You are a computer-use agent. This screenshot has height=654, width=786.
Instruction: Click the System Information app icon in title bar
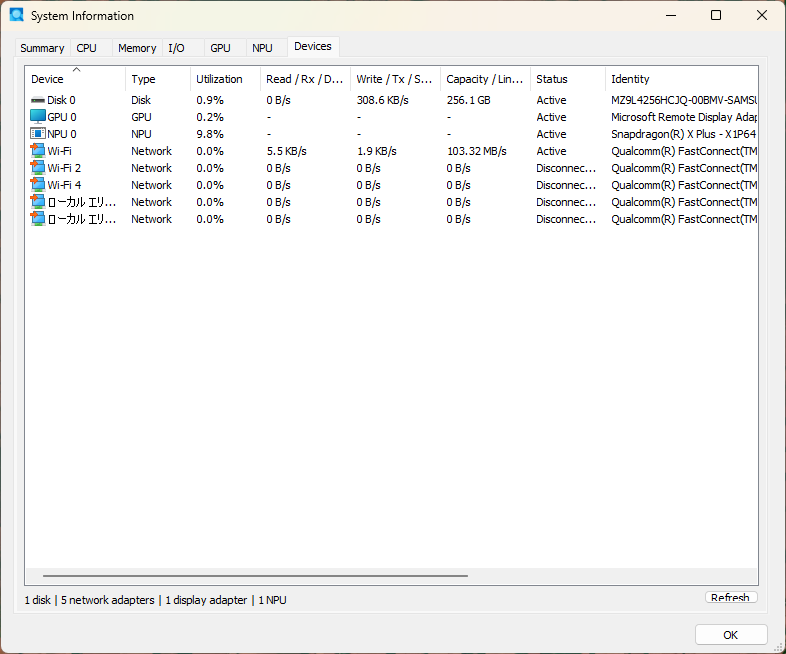17,15
